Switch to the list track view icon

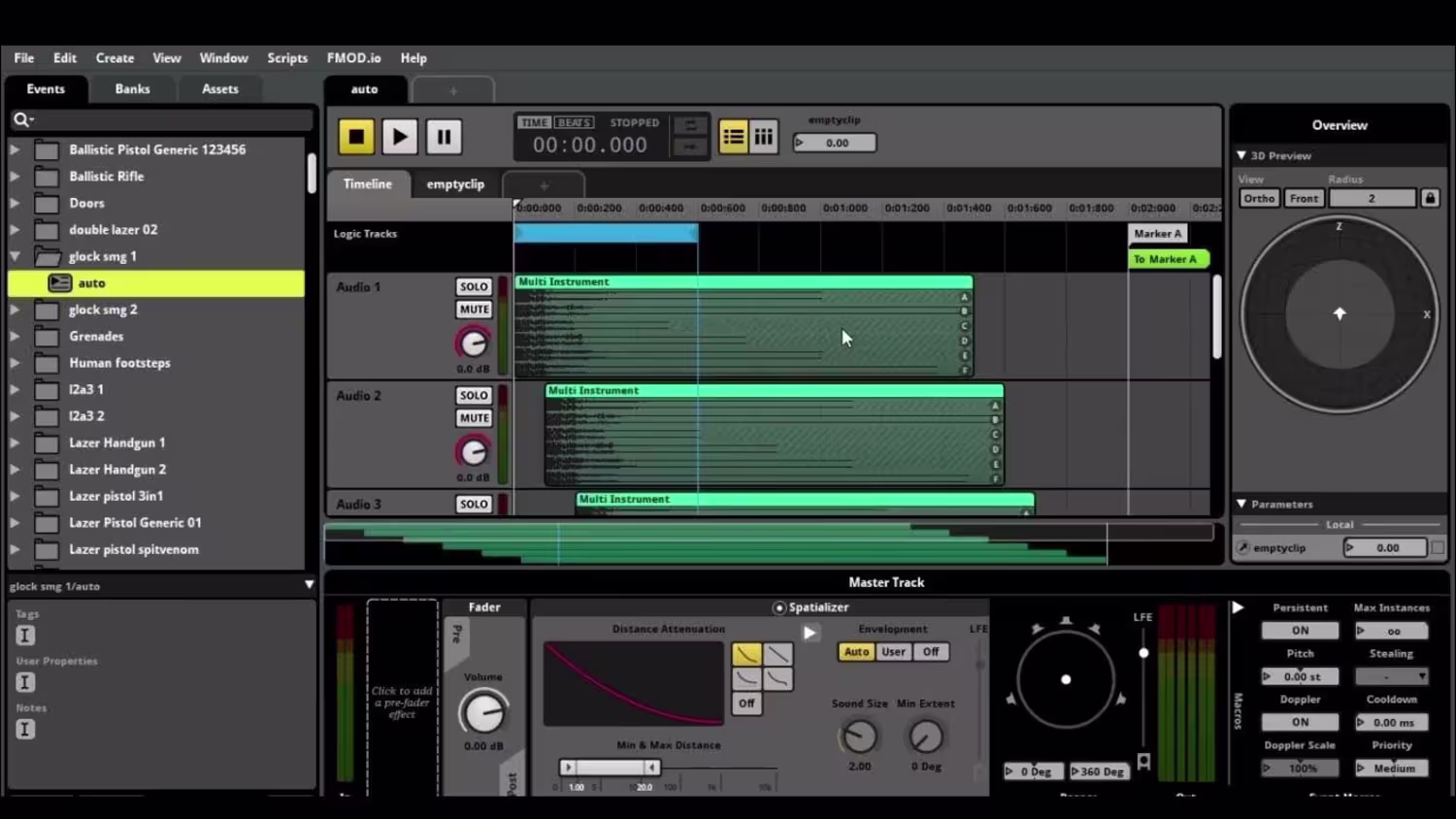pyautogui.click(x=734, y=137)
